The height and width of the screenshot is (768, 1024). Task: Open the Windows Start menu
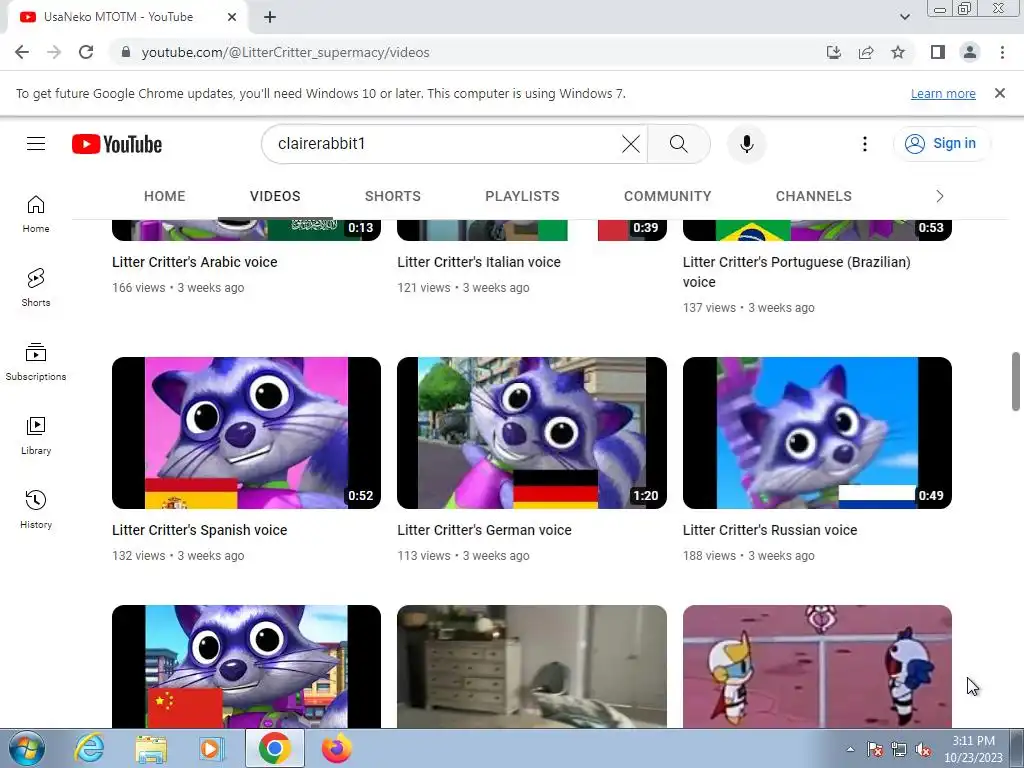pyautogui.click(x=27, y=749)
